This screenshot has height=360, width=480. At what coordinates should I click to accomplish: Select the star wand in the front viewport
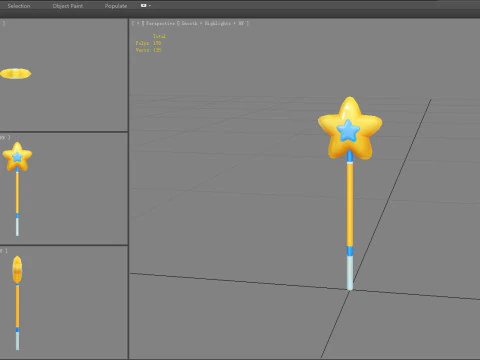point(17,189)
